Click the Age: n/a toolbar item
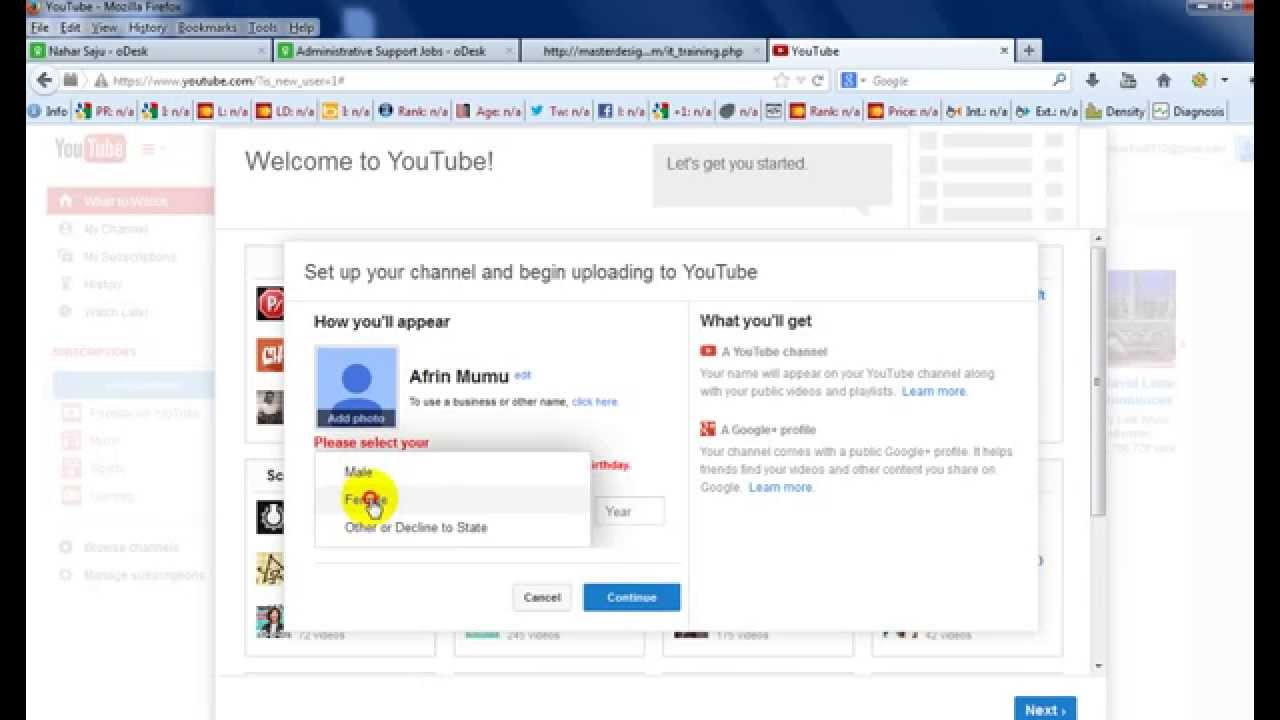This screenshot has width=1280, height=720. pyautogui.click(x=488, y=112)
